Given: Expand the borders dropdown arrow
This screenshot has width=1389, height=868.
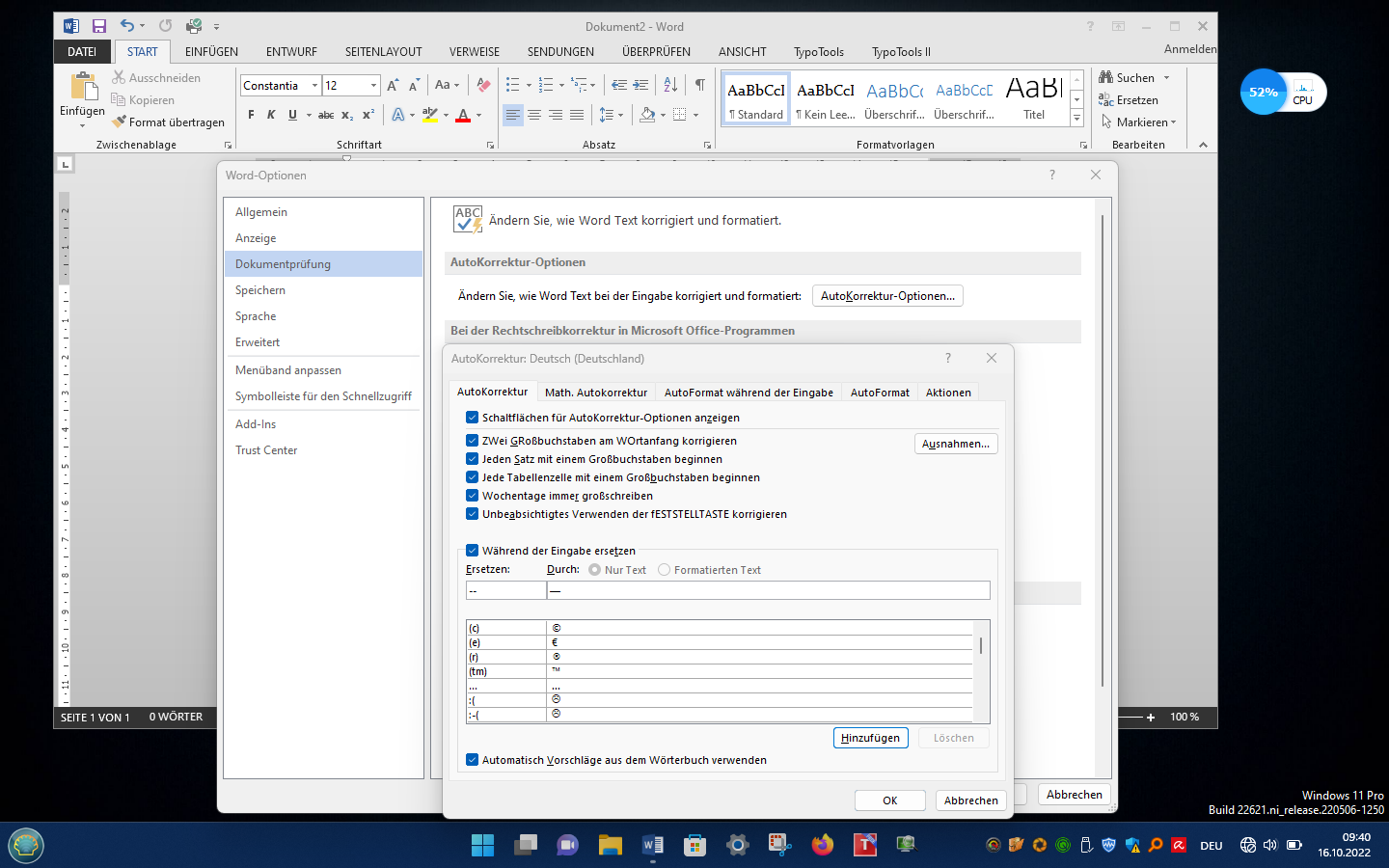Looking at the screenshot, I should (x=695, y=115).
